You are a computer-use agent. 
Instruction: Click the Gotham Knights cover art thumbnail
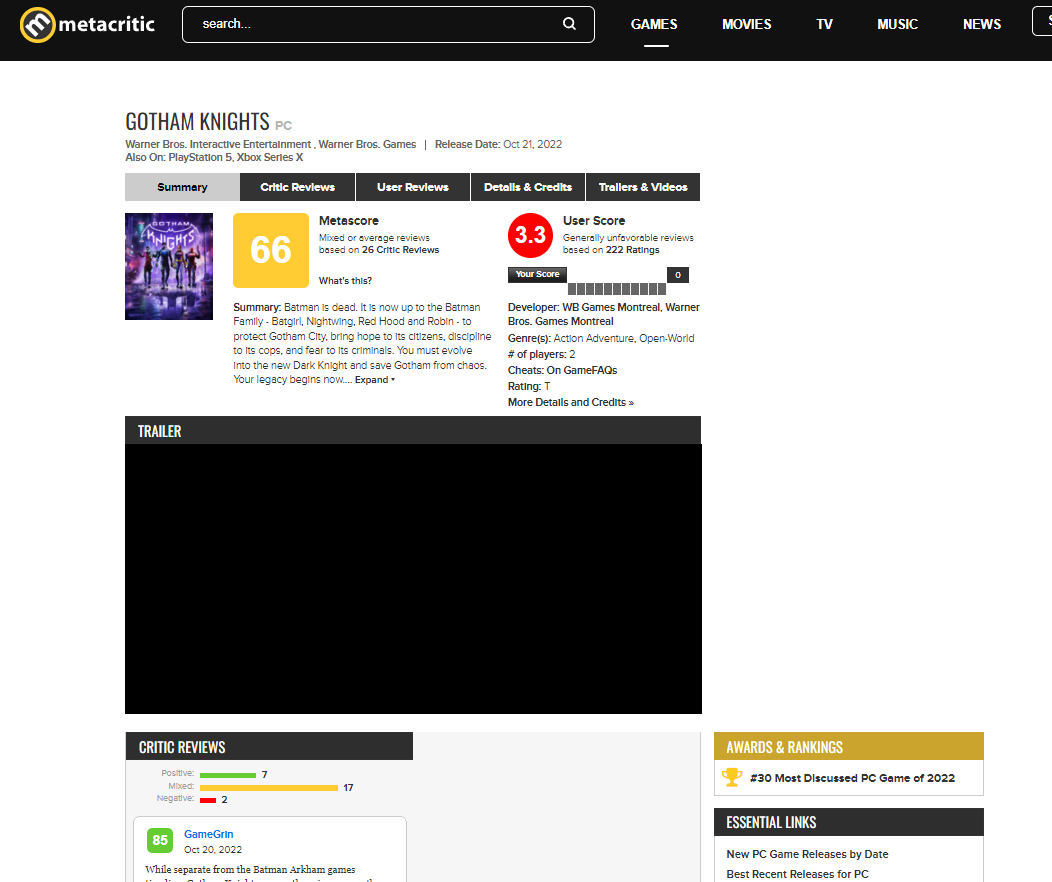tap(169, 266)
